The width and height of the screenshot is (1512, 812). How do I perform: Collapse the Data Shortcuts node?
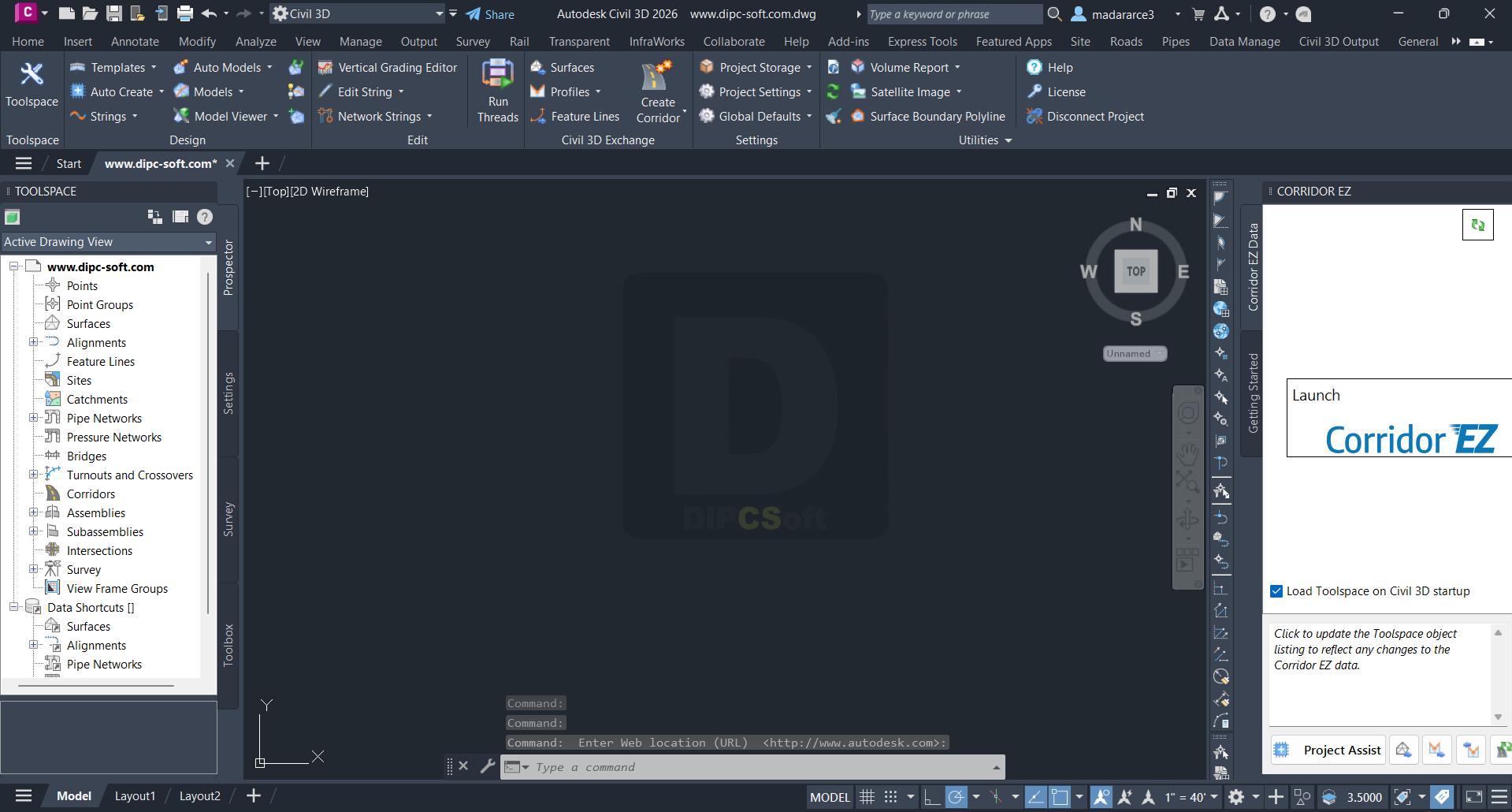[x=14, y=607]
